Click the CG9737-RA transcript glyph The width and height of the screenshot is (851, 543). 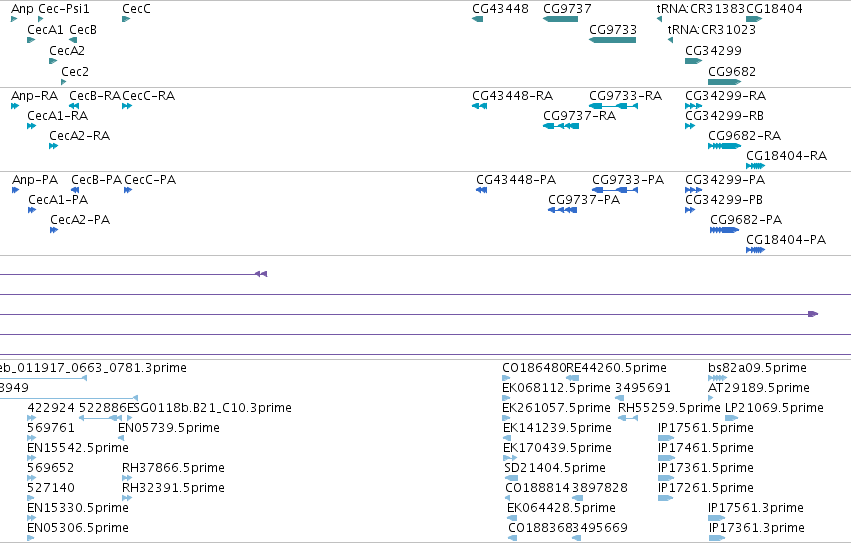coord(560,126)
